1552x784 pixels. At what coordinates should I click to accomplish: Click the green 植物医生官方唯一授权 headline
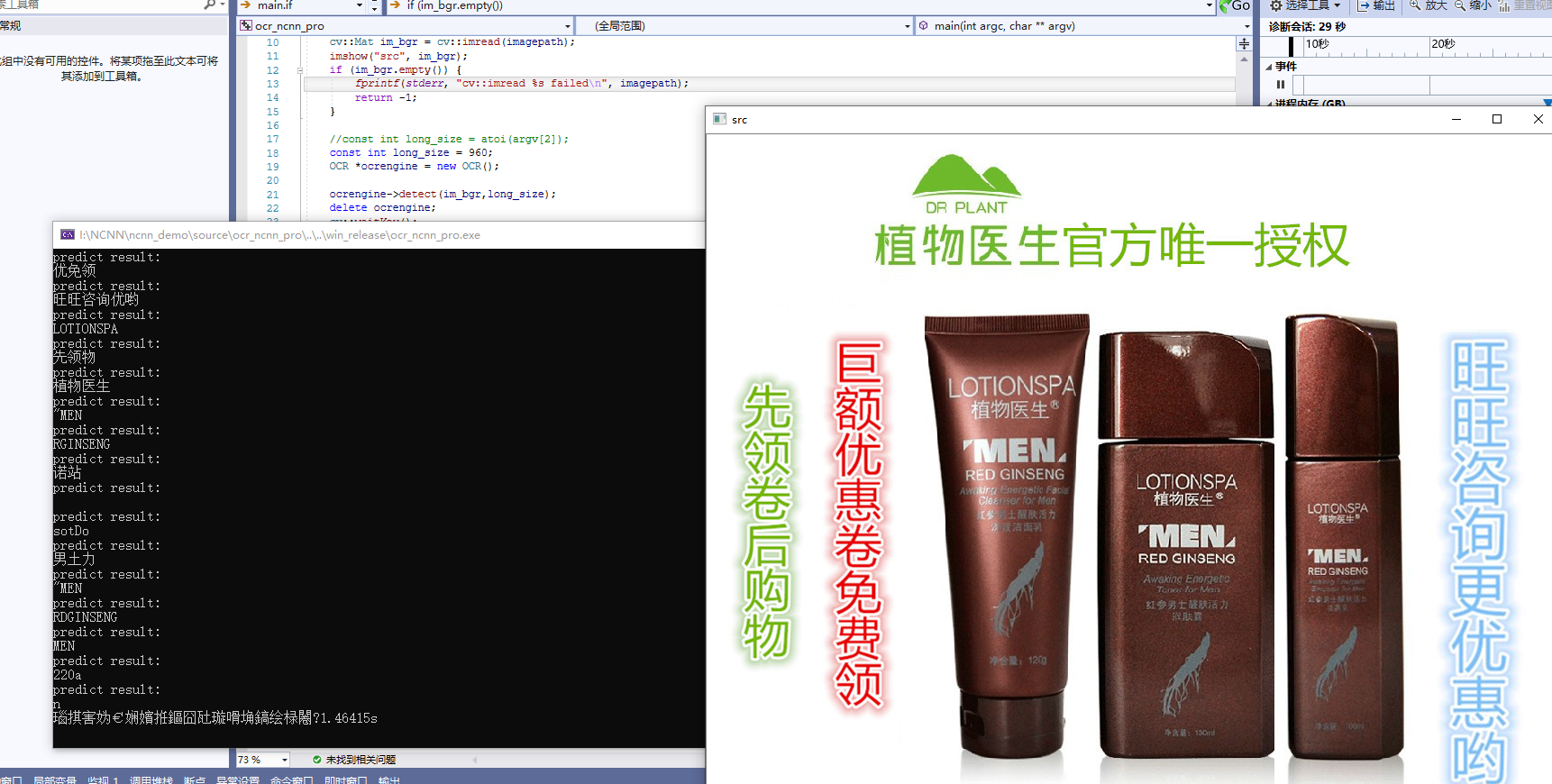(x=1112, y=245)
